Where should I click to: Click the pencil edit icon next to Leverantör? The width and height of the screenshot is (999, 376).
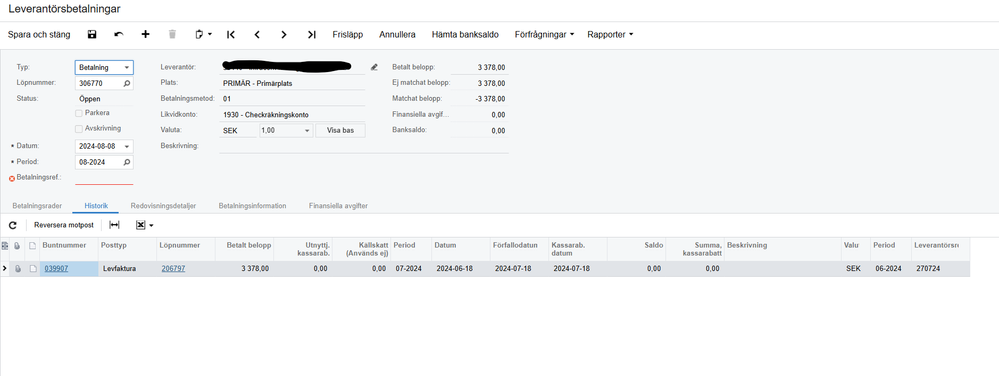tap(374, 67)
